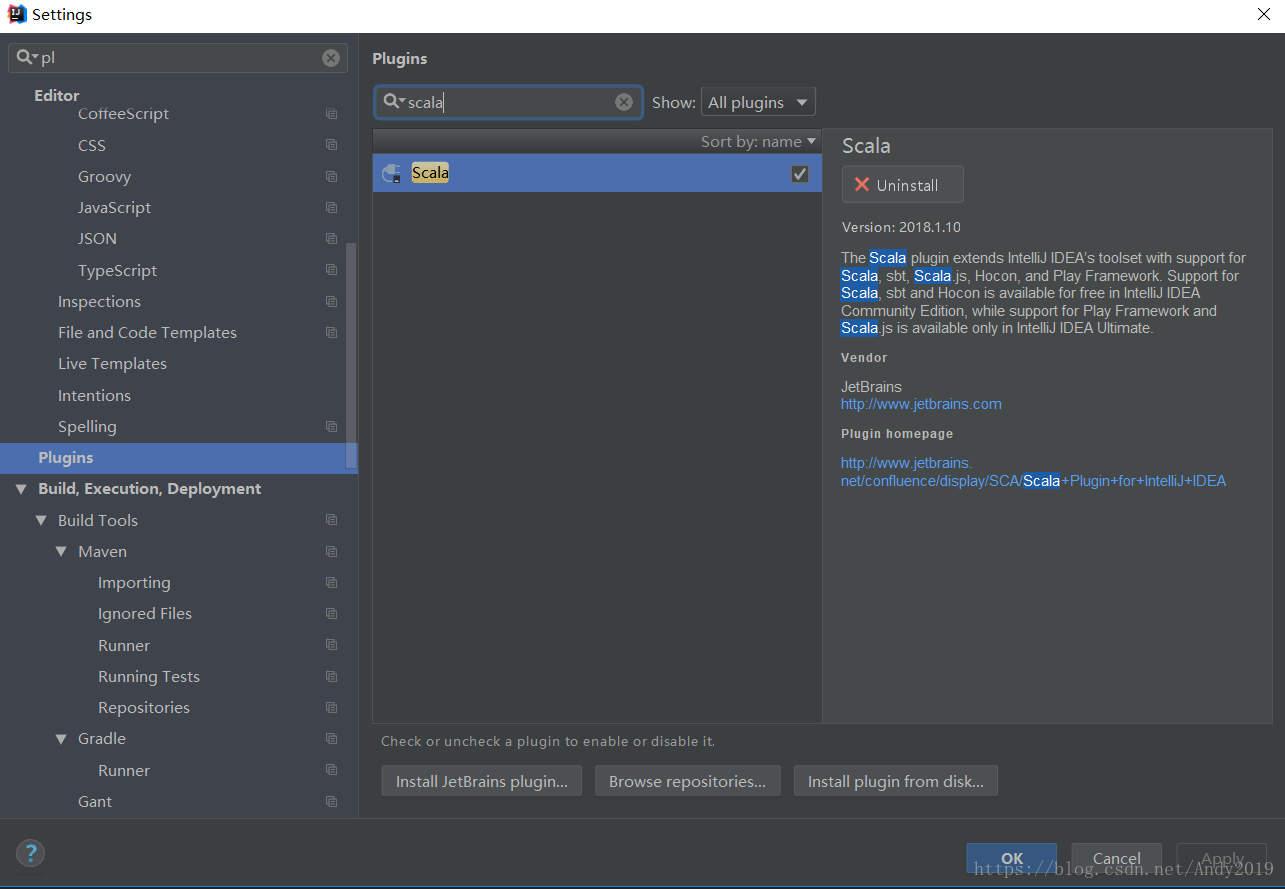Click the magnifier icon in plugin search
This screenshot has width=1285, height=889.
point(393,102)
